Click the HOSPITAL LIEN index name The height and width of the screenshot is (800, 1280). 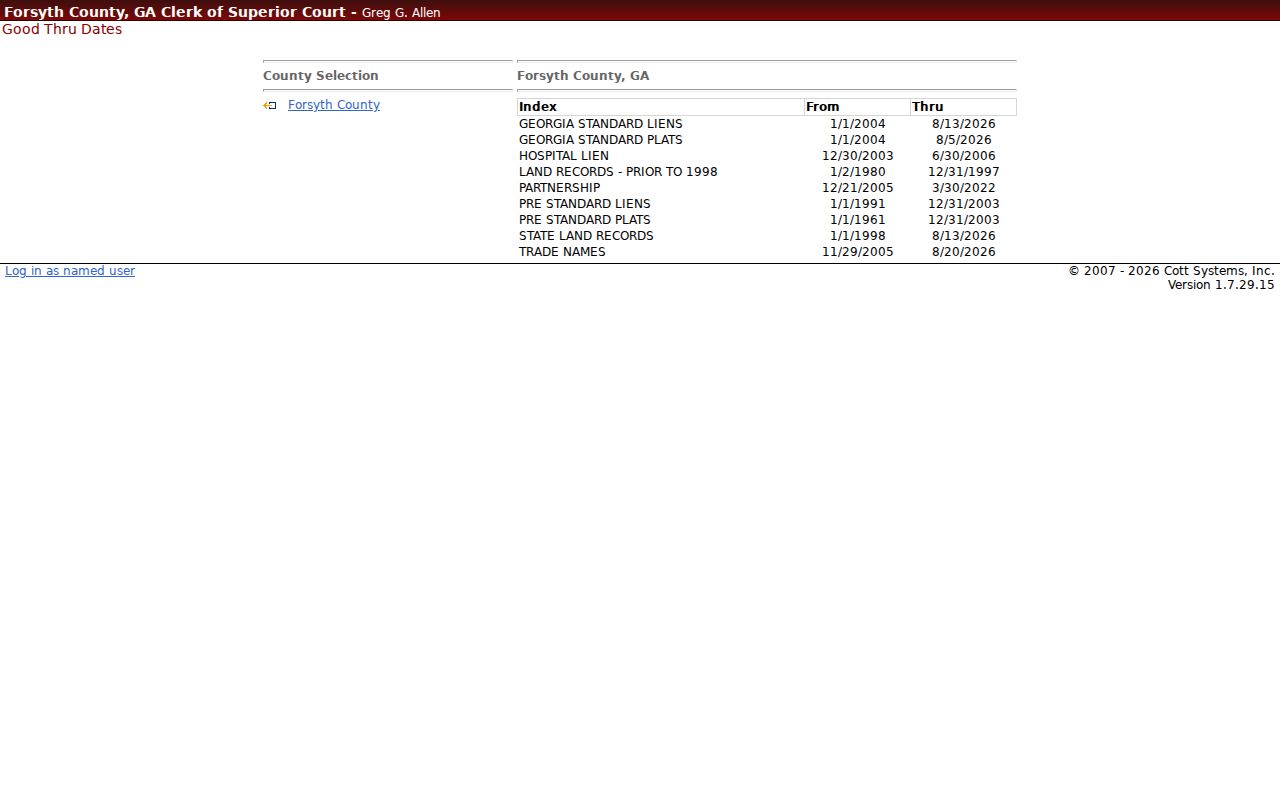point(564,156)
